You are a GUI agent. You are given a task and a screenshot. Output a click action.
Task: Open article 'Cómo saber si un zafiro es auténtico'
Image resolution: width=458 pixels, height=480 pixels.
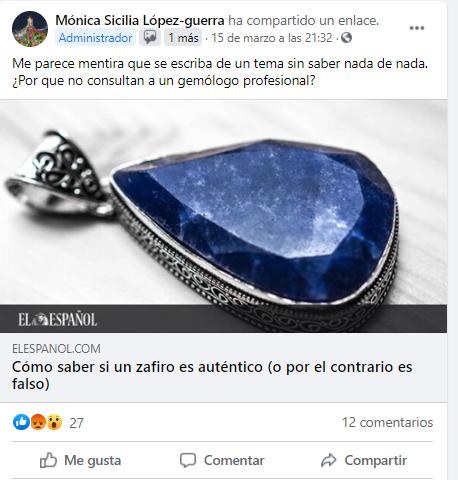click(x=212, y=375)
